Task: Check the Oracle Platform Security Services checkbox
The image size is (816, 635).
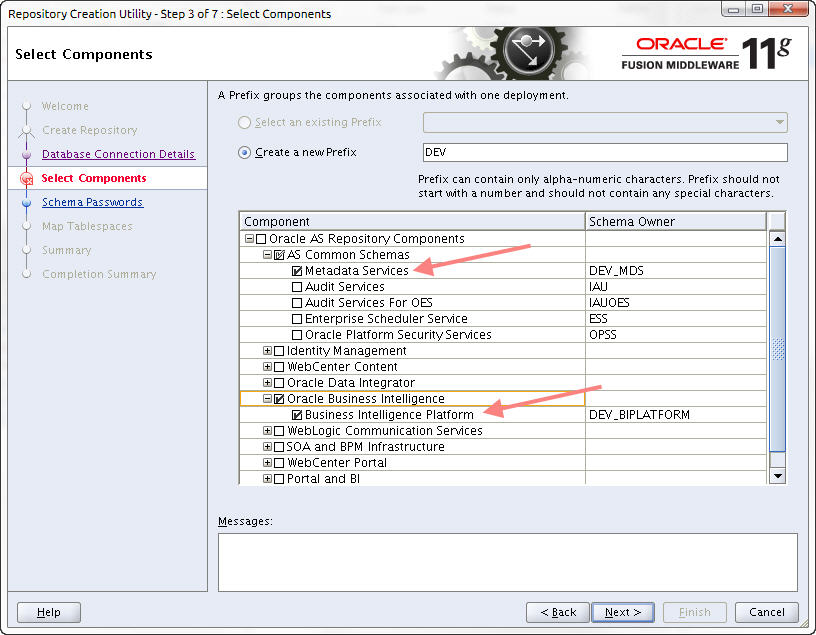Action: [297, 335]
